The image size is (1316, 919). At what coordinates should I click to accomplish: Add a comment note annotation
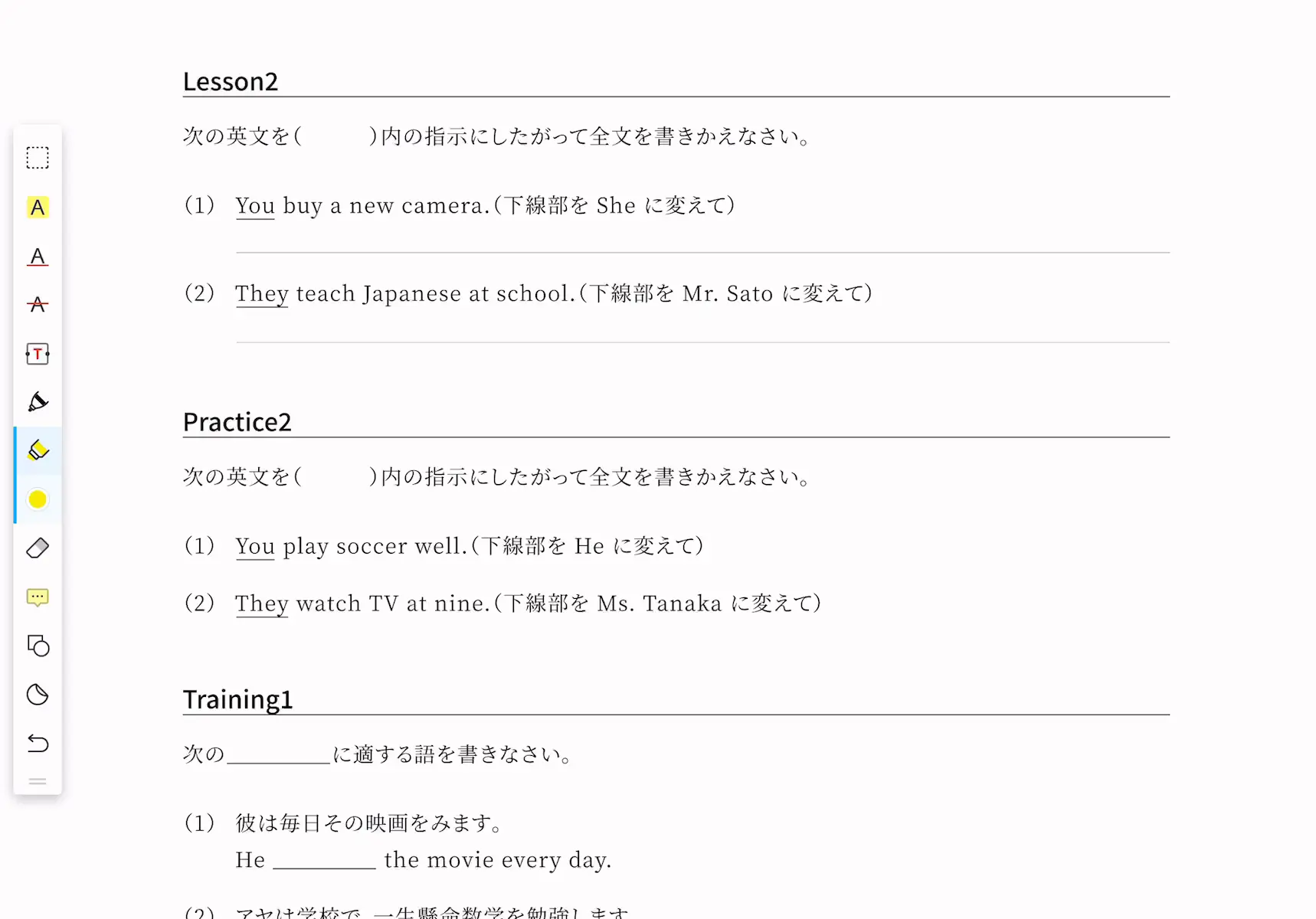[38, 597]
